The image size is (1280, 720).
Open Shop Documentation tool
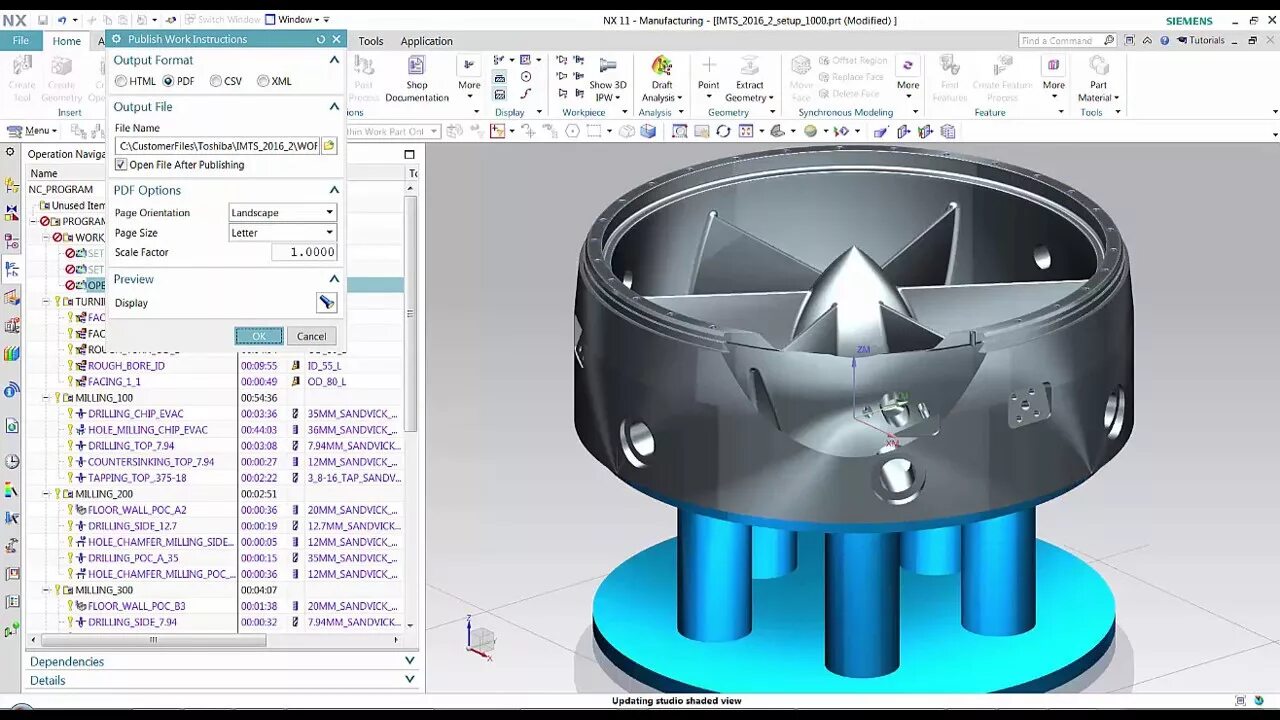click(417, 79)
